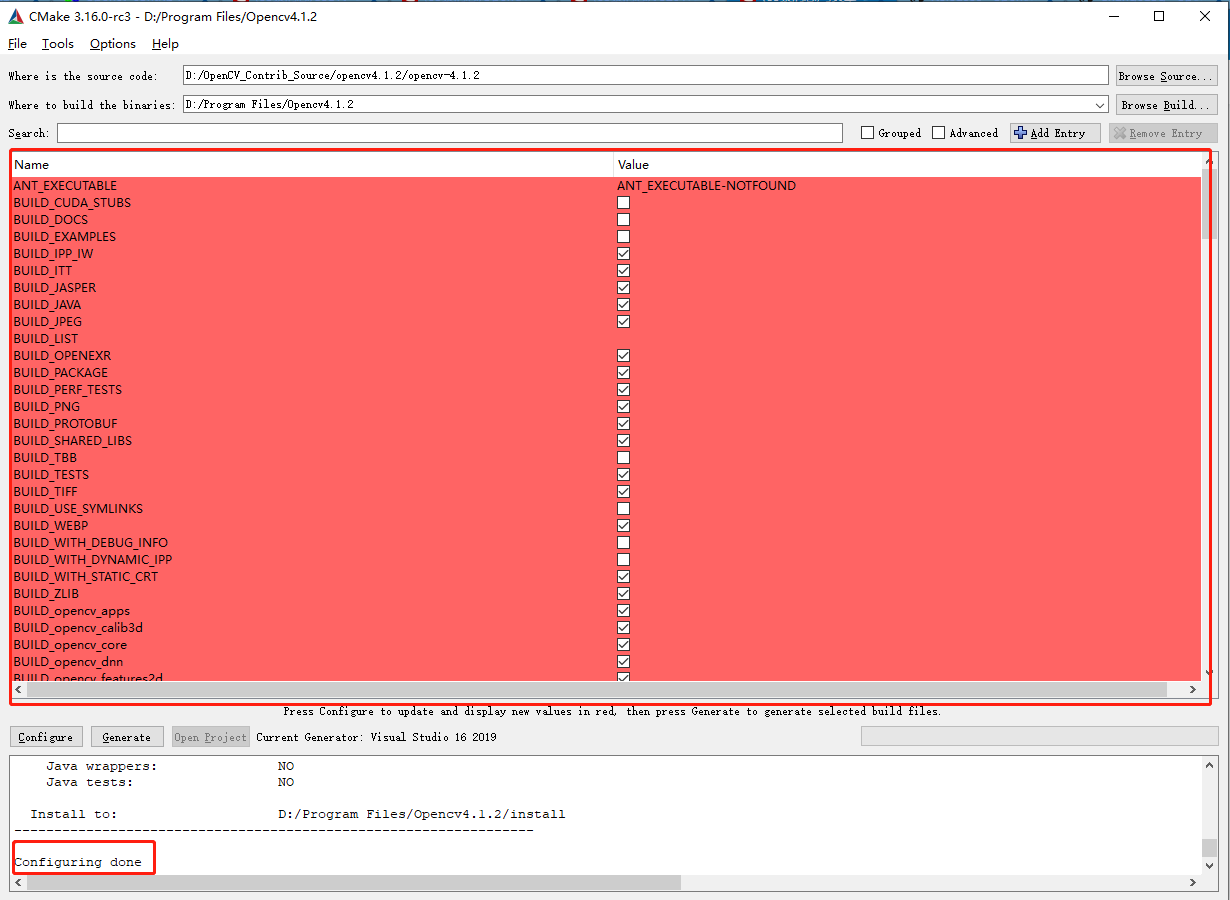1230x900 pixels.
Task: Open the Tools menu
Action: [57, 44]
